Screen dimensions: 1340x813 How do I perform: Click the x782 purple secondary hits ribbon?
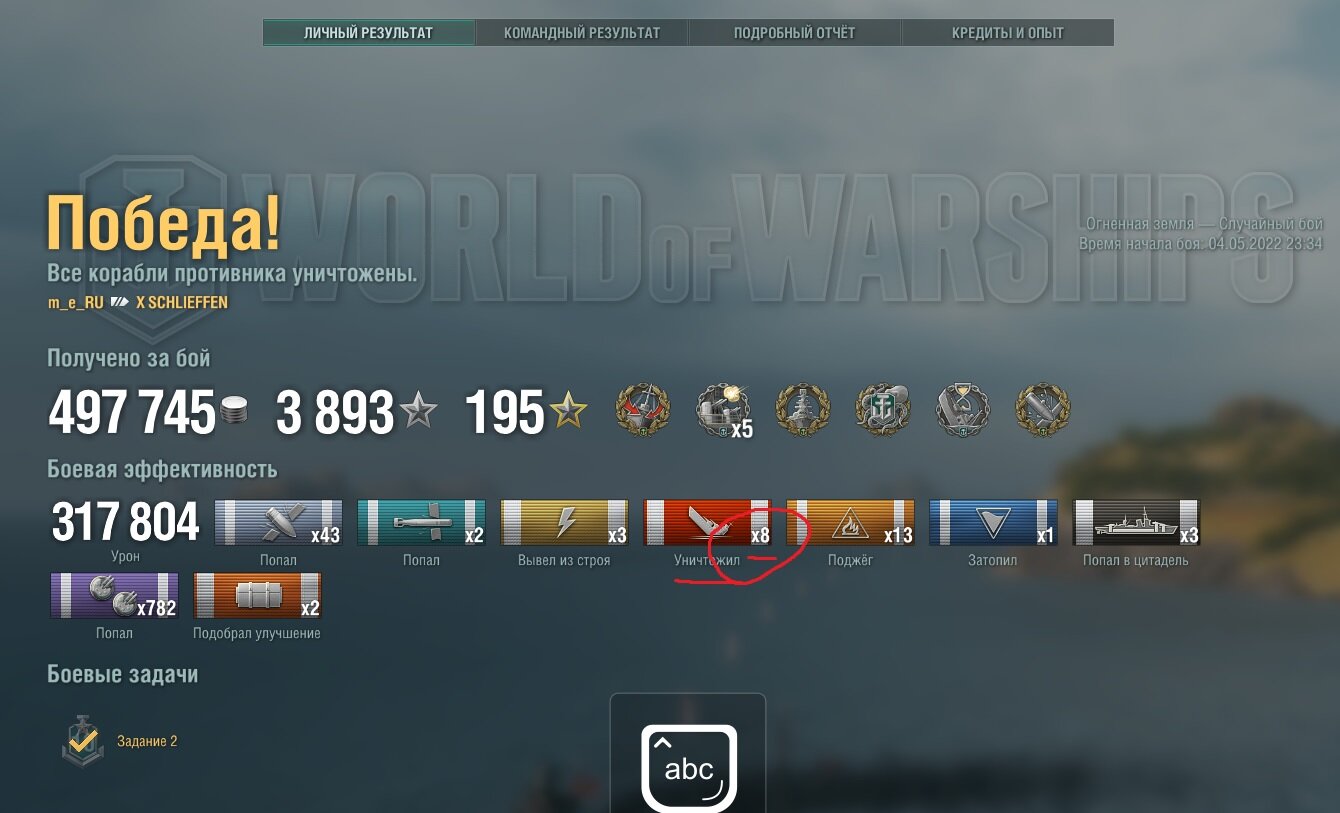pyautogui.click(x=114, y=596)
